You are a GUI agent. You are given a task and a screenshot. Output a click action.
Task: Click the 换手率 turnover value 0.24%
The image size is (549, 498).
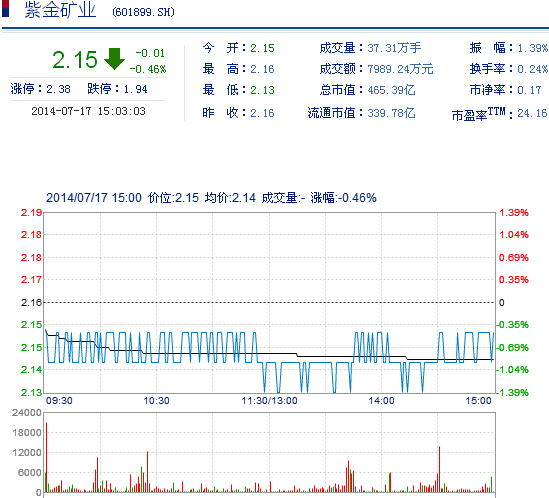pyautogui.click(x=533, y=69)
